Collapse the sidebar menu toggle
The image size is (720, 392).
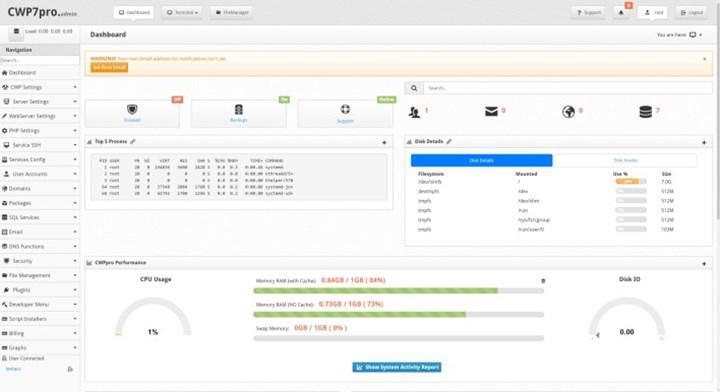[16, 32]
